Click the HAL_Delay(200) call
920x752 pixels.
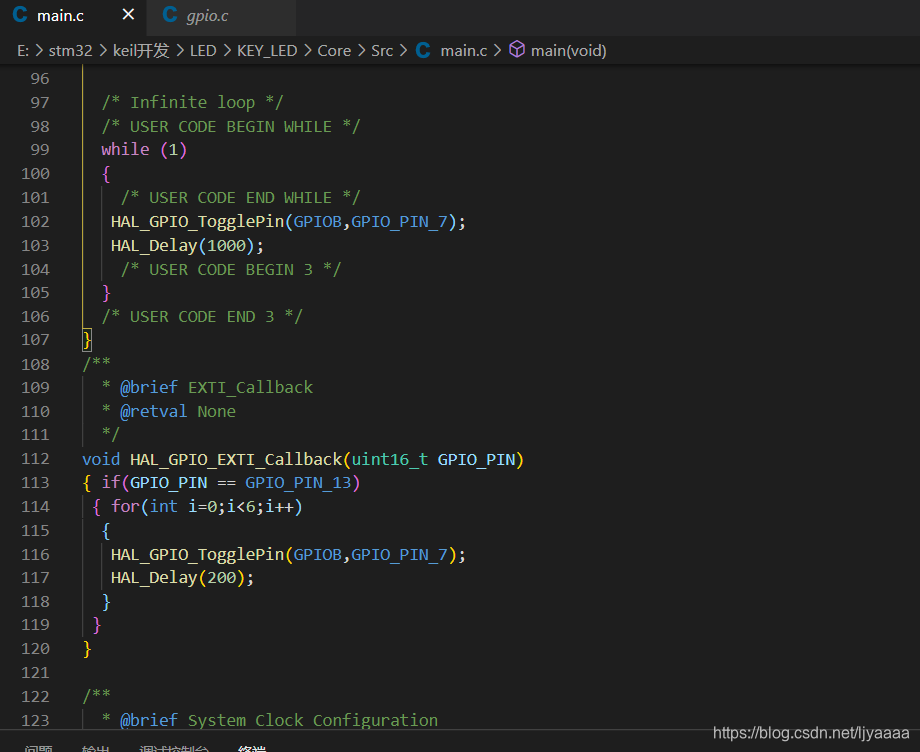tap(182, 578)
